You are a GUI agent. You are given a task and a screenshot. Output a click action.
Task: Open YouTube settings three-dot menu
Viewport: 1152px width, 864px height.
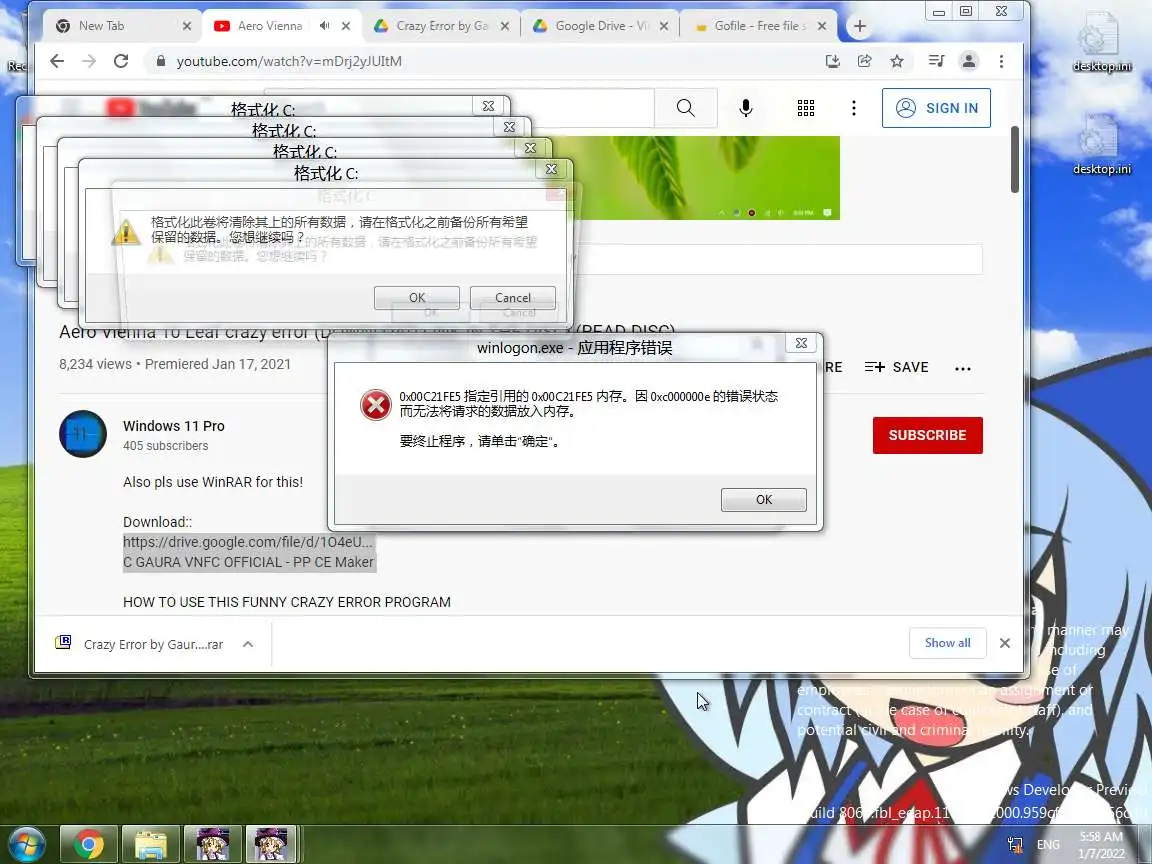[854, 108]
